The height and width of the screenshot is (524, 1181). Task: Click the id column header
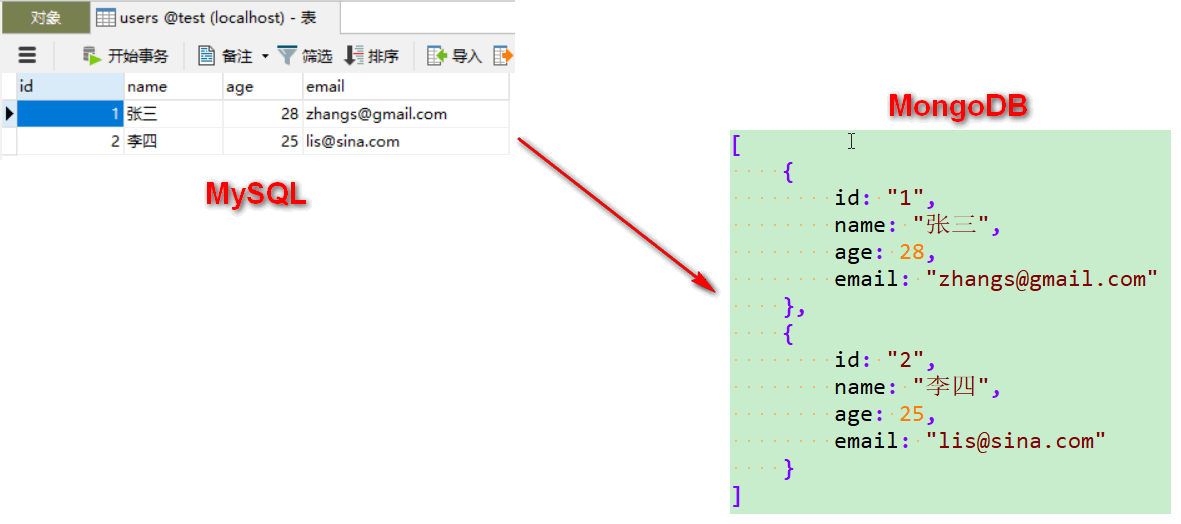coord(70,87)
